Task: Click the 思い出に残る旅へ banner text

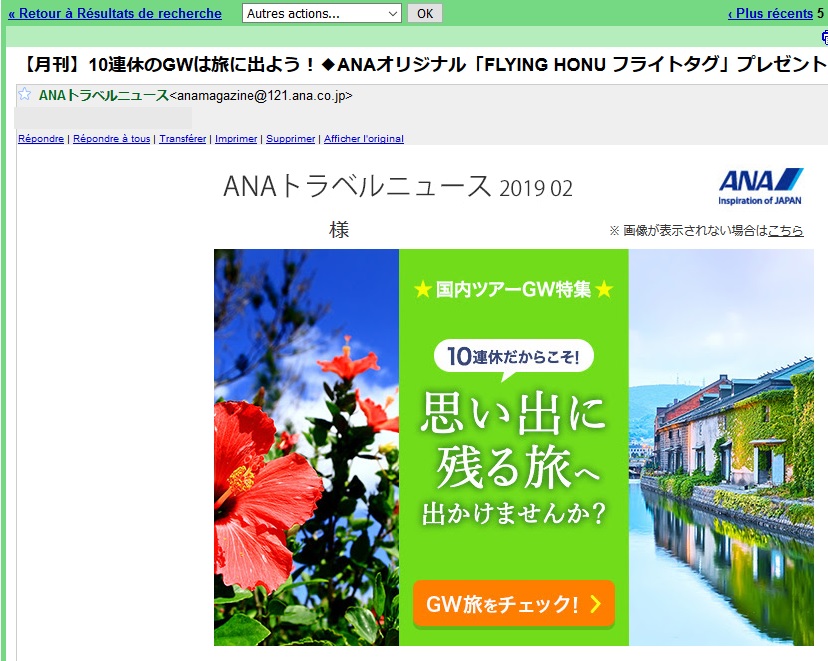Action: [513, 441]
